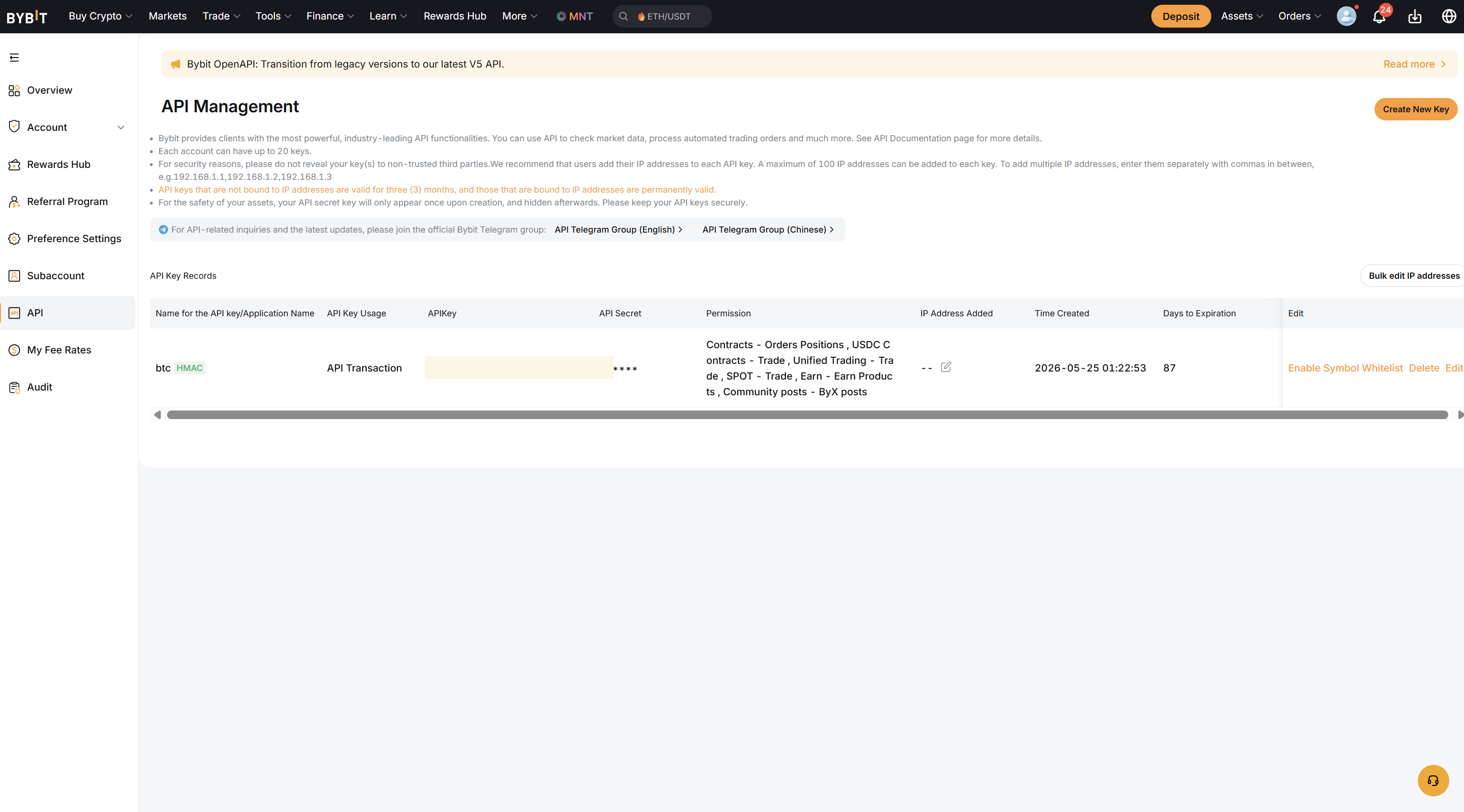Open Referral Program in sidebar
Viewport: 1464px width, 812px height.
67,202
